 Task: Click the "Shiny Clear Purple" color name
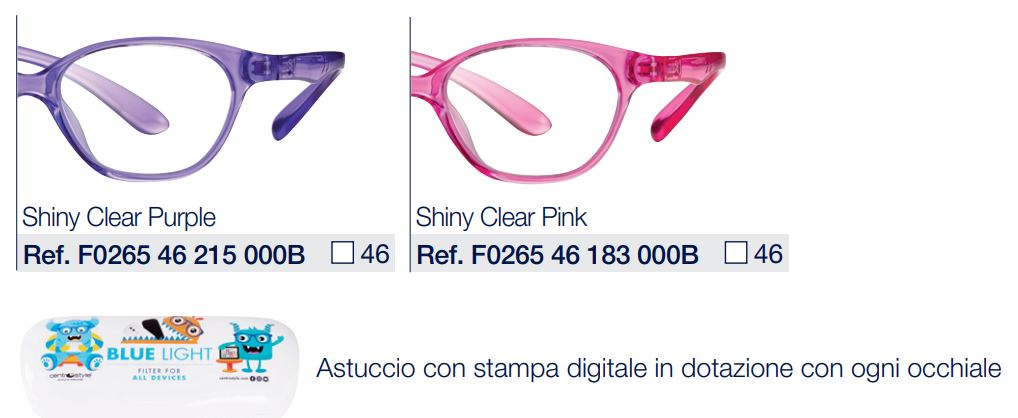[x=119, y=217]
